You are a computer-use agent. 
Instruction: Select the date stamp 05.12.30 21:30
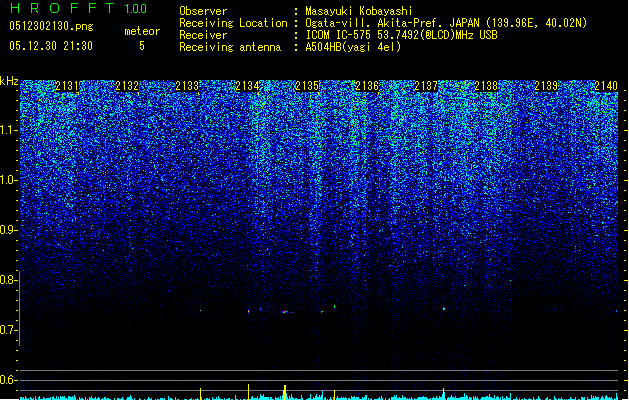click(x=51, y=46)
